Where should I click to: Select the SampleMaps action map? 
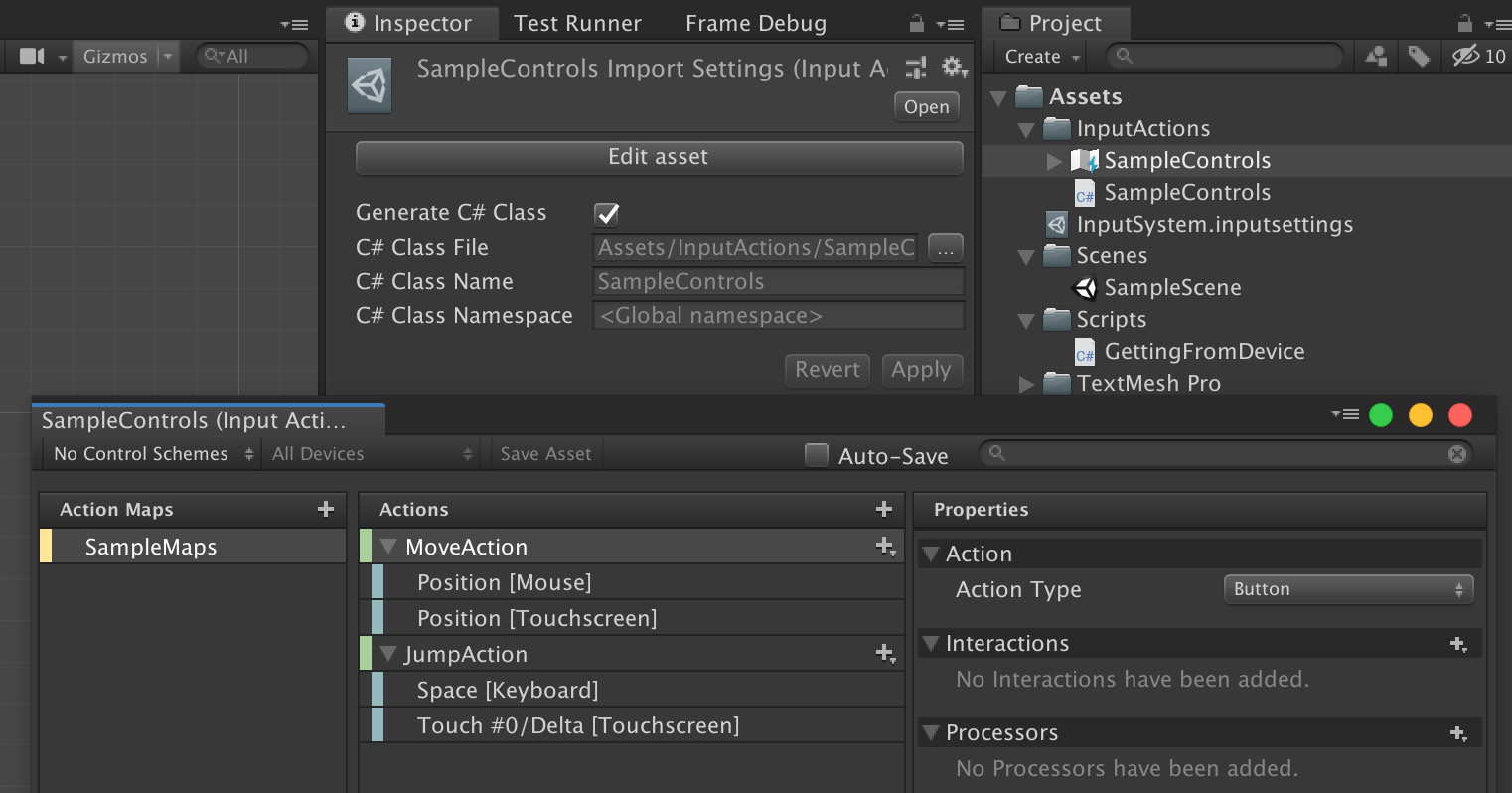[193, 547]
